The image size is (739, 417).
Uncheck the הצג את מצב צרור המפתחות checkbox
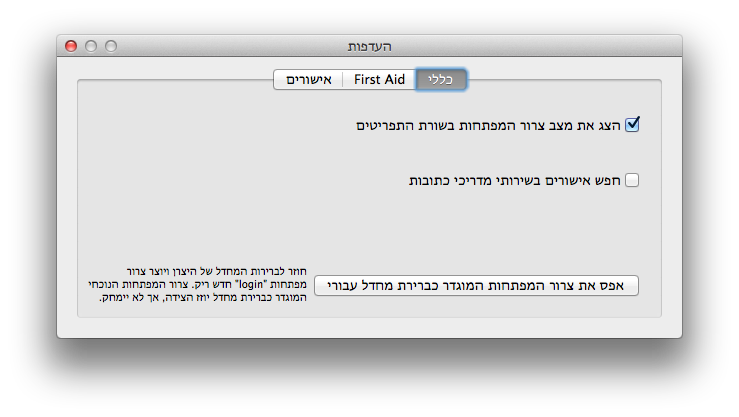[x=632, y=125]
